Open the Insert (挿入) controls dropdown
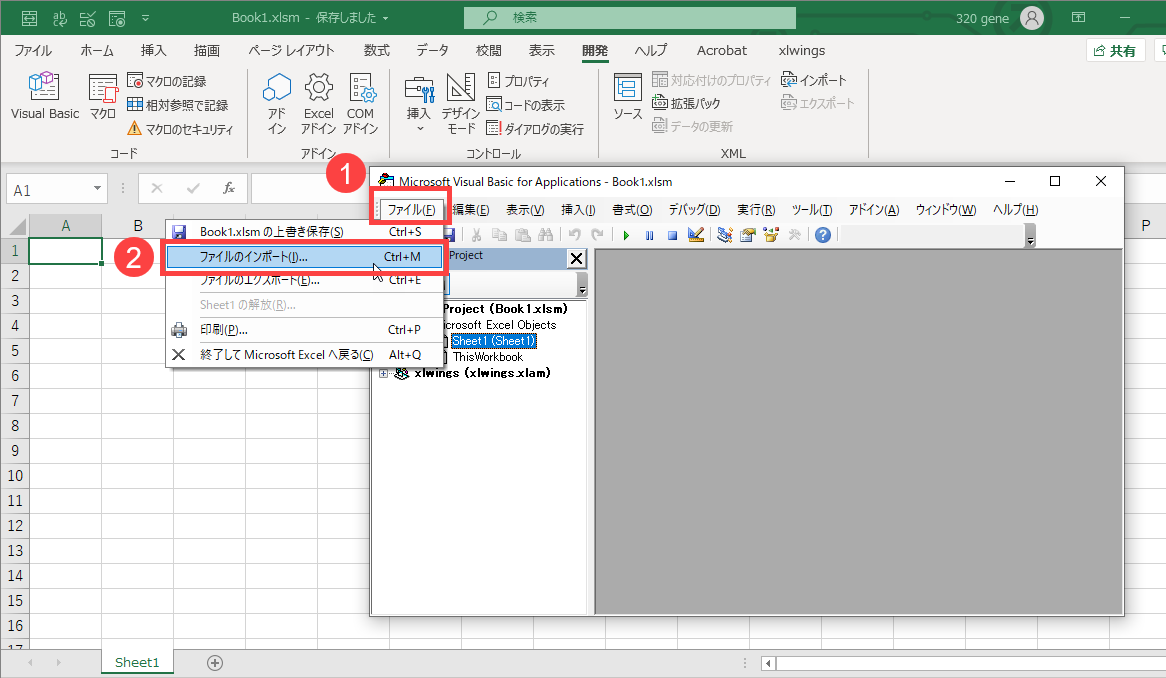This screenshot has width=1166, height=678. click(x=419, y=102)
